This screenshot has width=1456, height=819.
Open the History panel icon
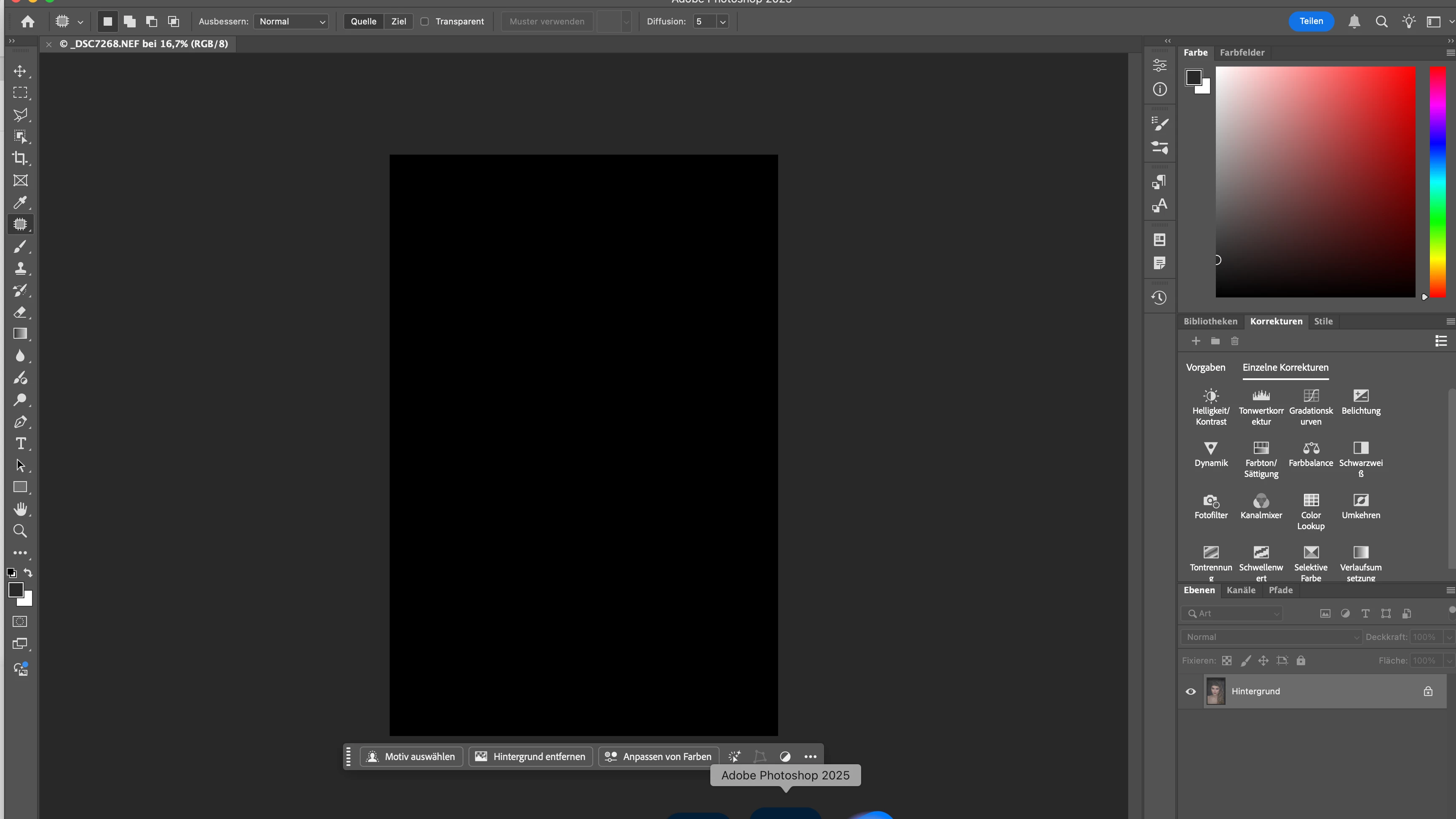pyautogui.click(x=1159, y=298)
